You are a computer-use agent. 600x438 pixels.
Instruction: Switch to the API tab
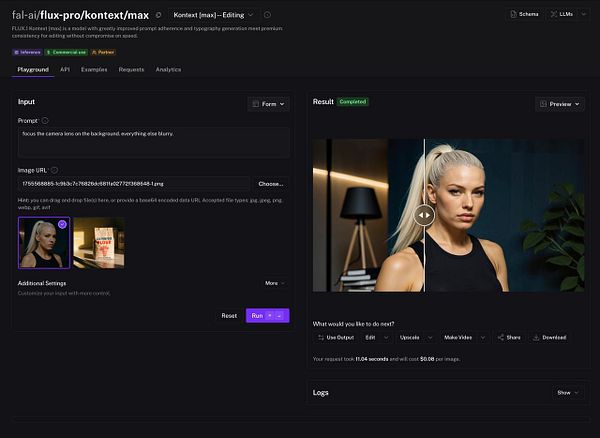[65, 70]
